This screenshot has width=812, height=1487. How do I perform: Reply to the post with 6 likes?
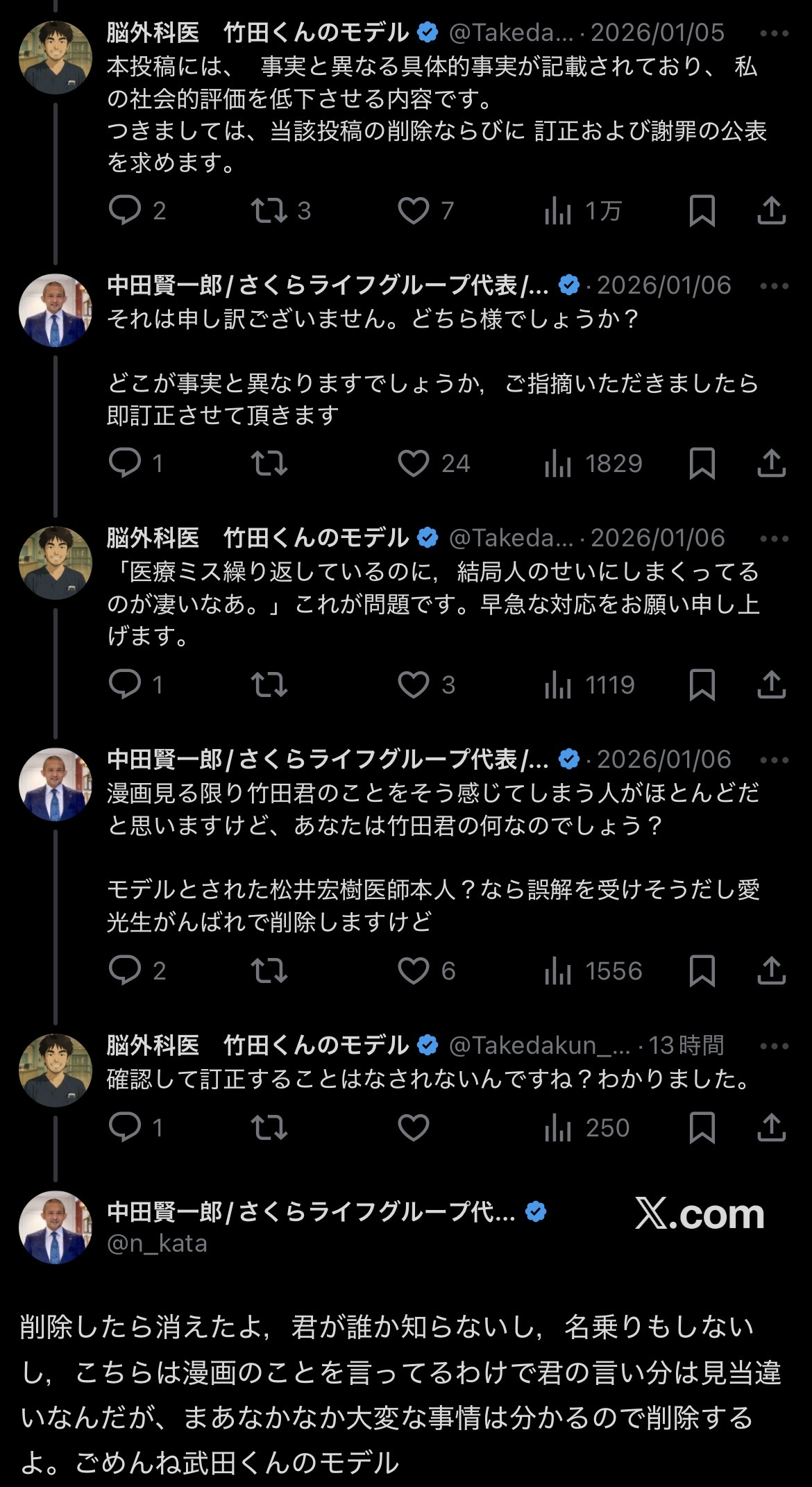click(126, 971)
